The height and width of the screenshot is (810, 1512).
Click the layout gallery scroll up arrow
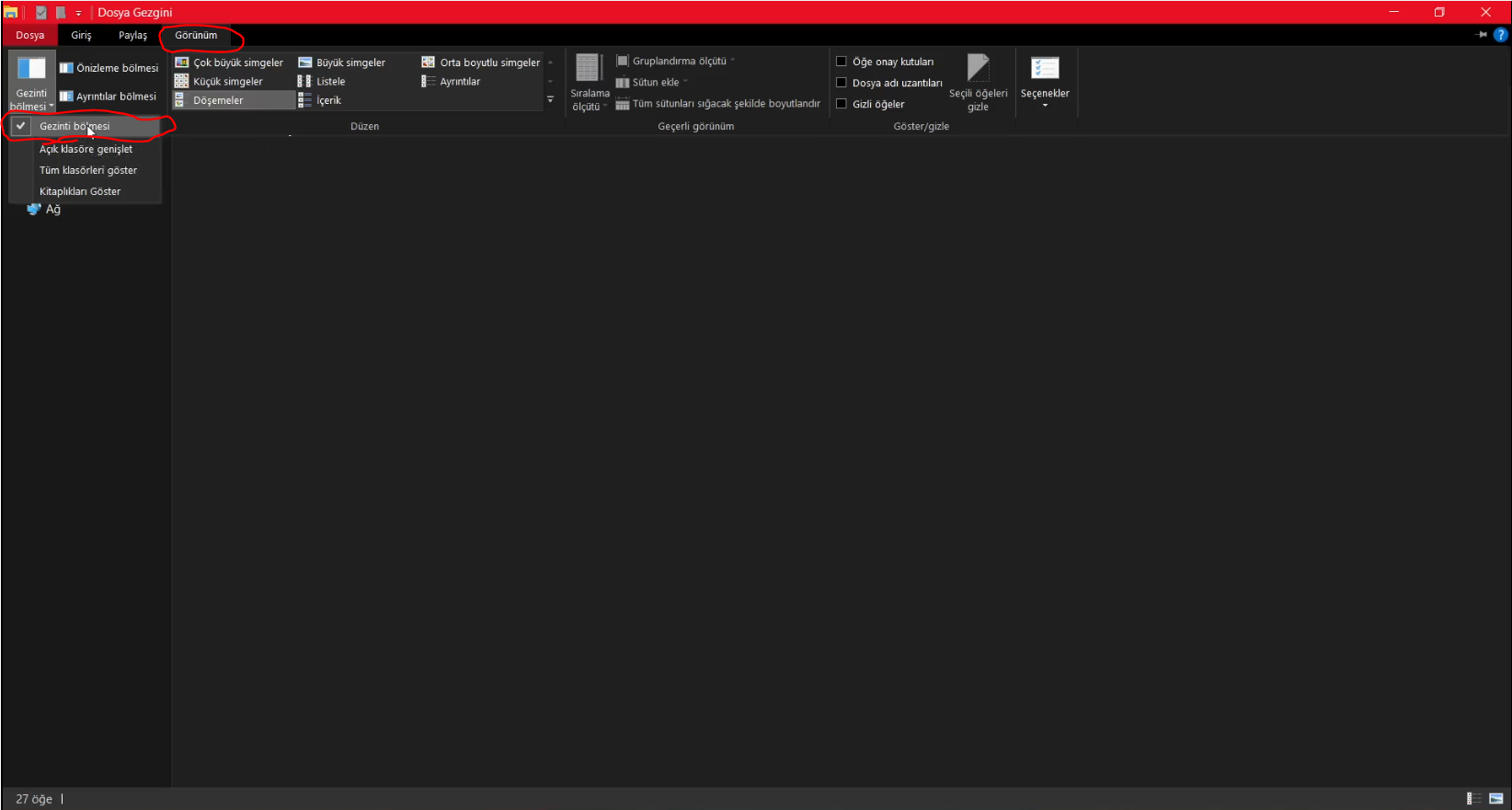[550, 63]
